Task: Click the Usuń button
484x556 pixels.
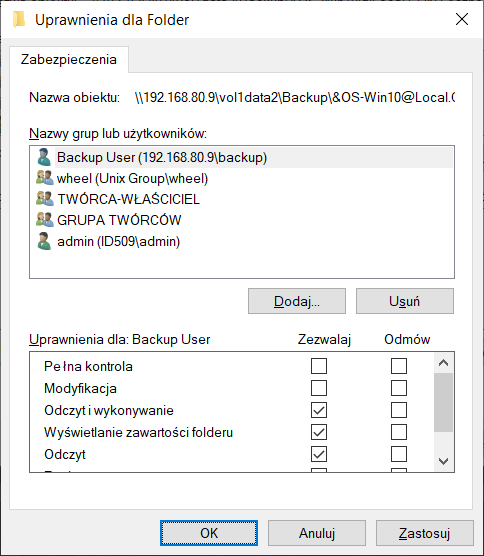Action: click(405, 301)
